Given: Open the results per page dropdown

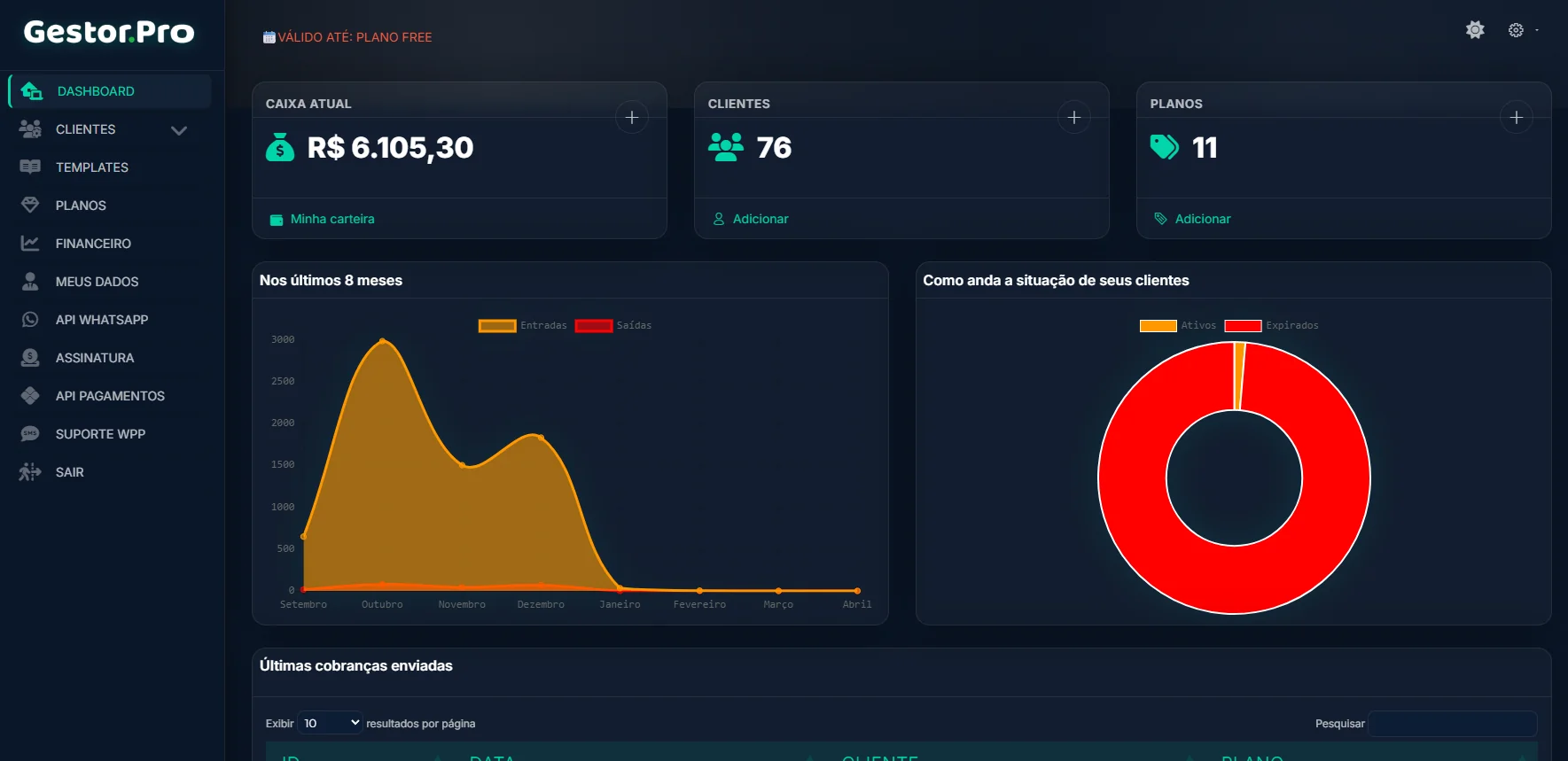Looking at the screenshot, I should (x=330, y=724).
